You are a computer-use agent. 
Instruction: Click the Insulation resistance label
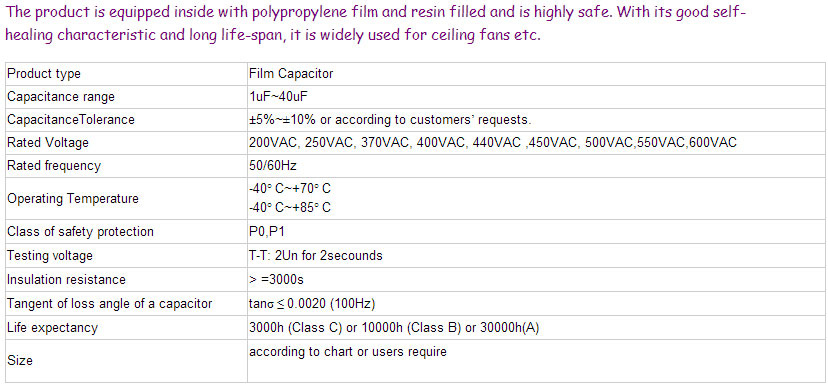pyautogui.click(x=66, y=279)
